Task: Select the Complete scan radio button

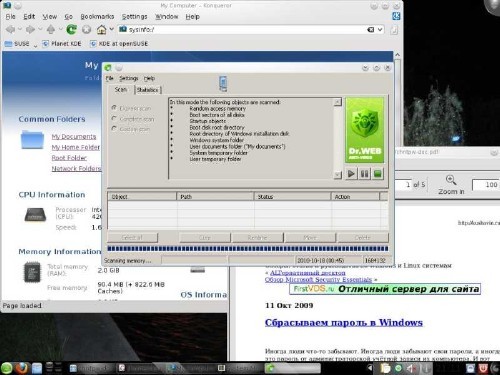Action: 114,118
